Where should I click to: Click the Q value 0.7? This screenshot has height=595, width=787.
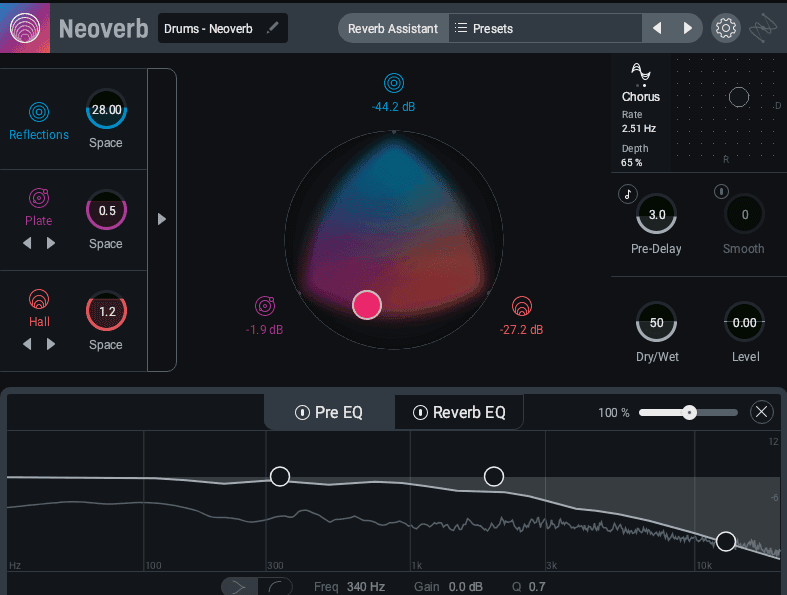[537, 586]
